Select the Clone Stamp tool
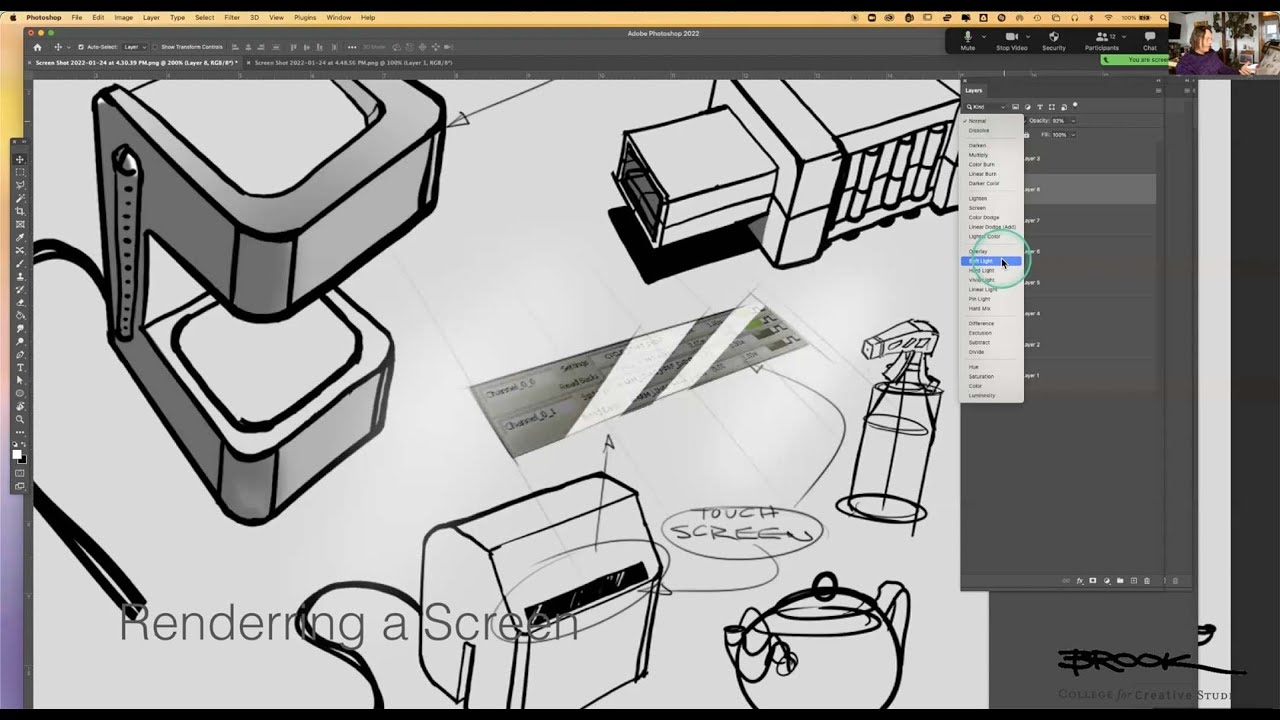1280x720 pixels. pos(20,276)
